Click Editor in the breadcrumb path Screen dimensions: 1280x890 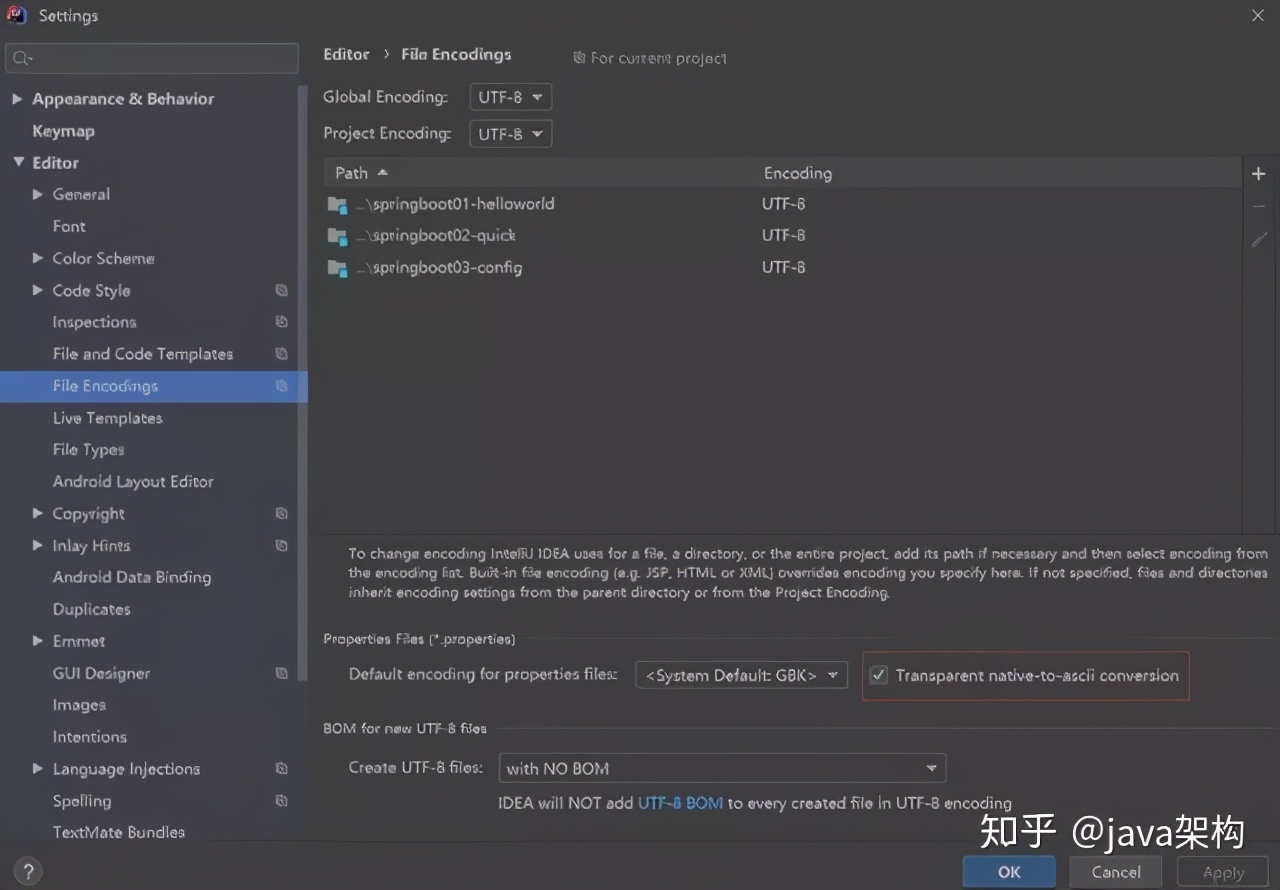pos(345,54)
